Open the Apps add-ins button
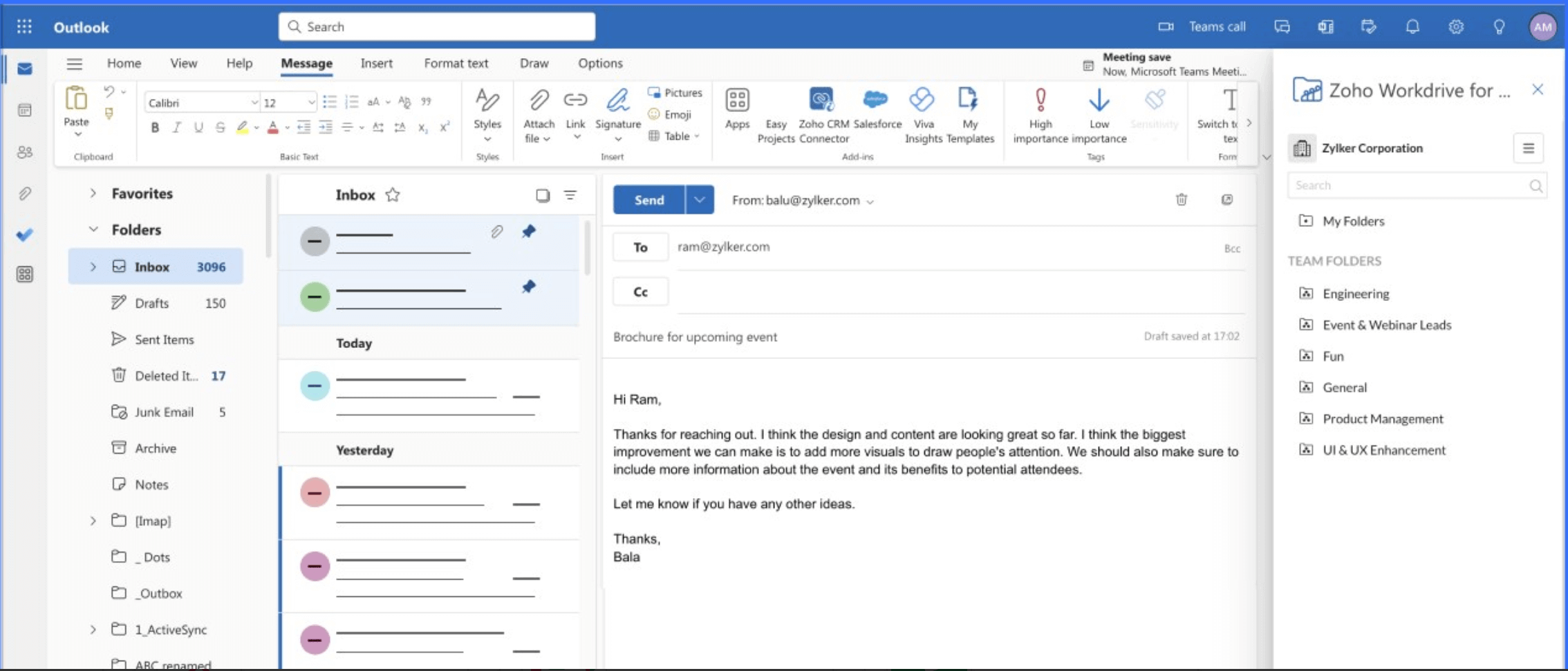The height and width of the screenshot is (671, 1568). [737, 109]
